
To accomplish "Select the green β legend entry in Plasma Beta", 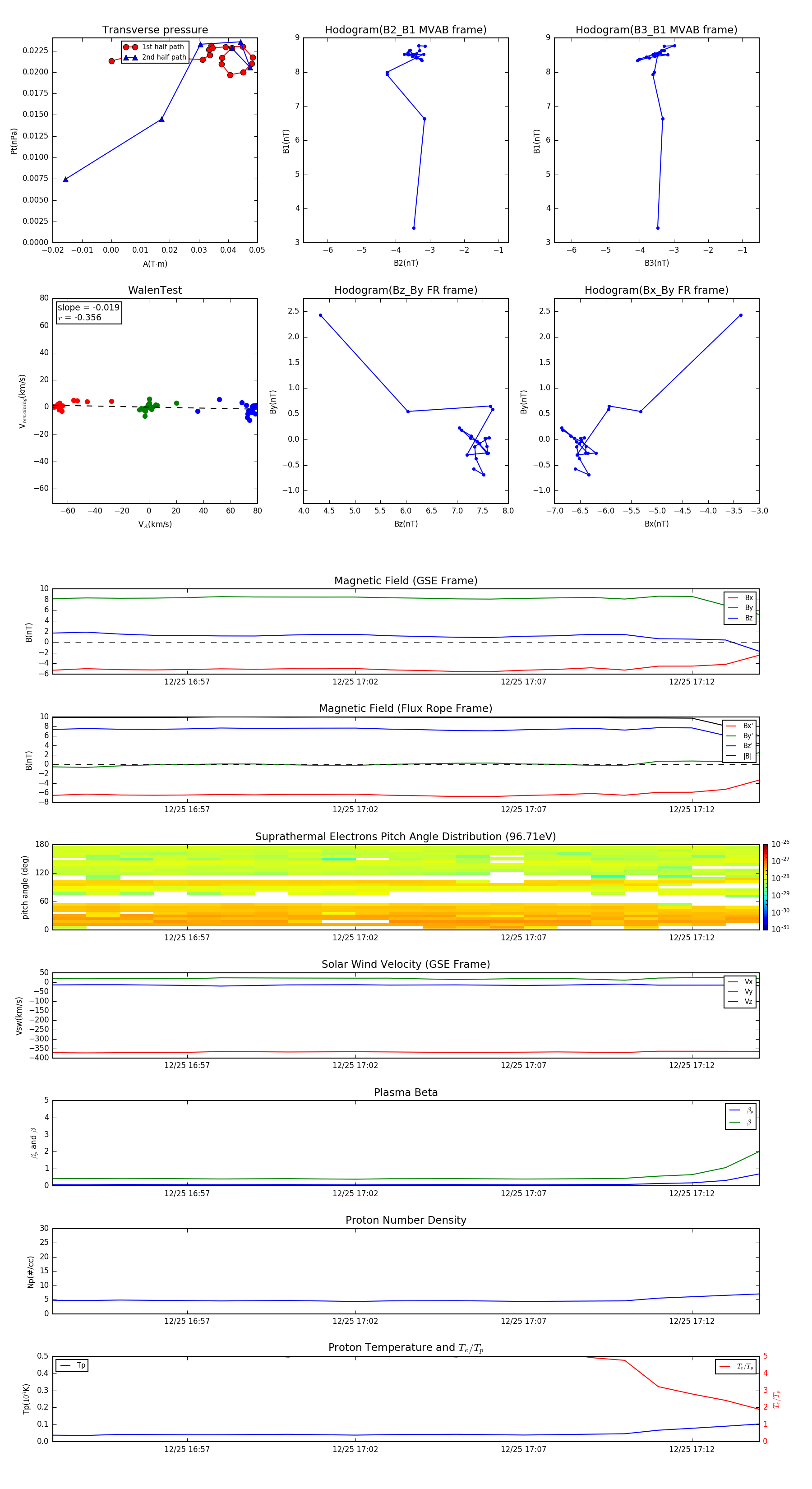I will pos(741,1122).
